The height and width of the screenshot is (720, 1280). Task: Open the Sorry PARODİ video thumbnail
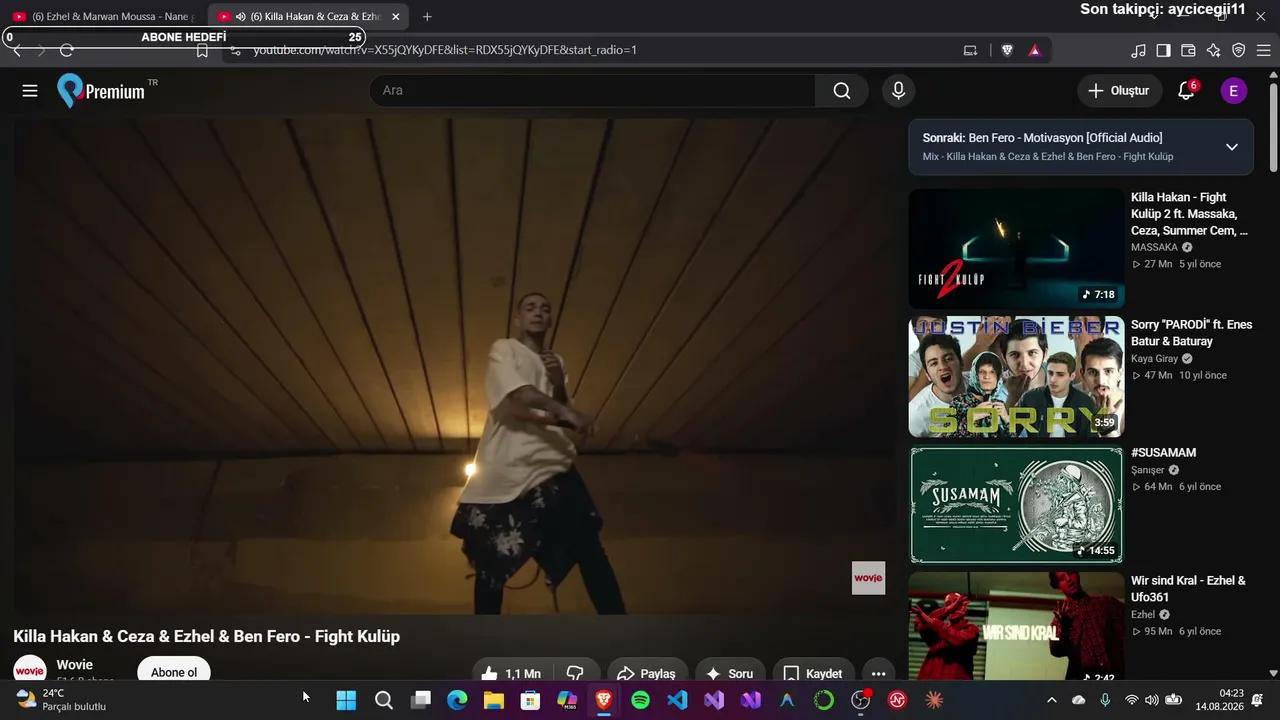[1016, 377]
